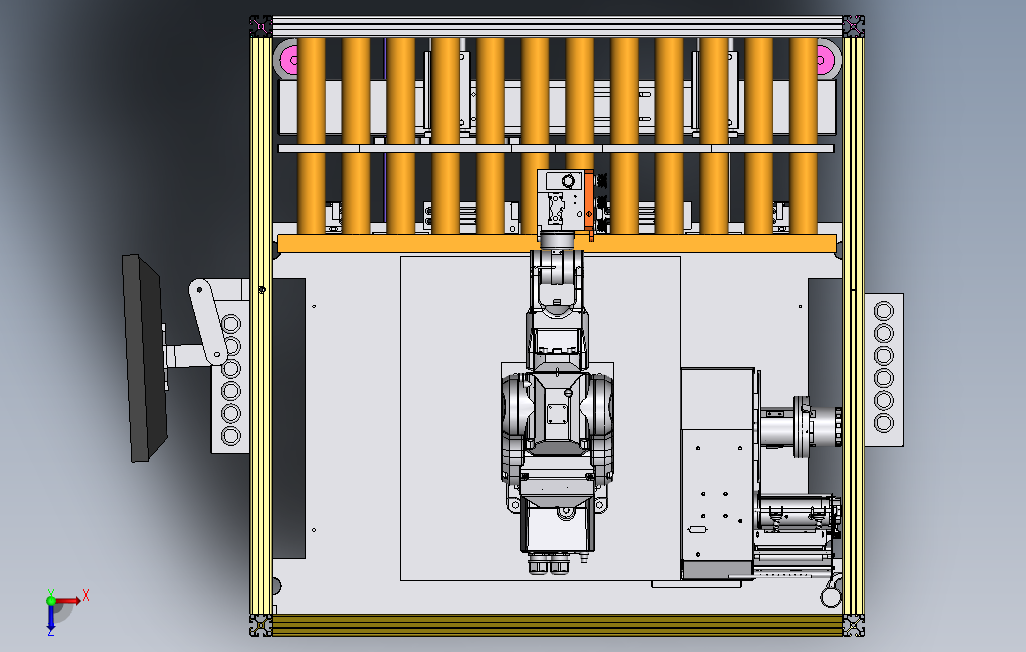Select the gray cabinet box right of the robot
The image size is (1026, 652).
718,473
